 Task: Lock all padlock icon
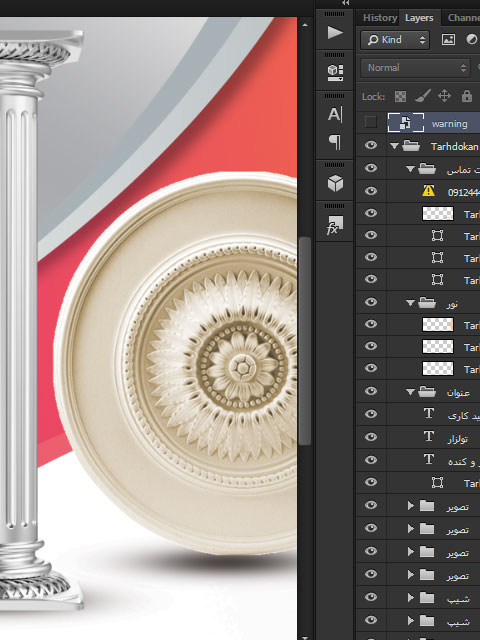(467, 96)
